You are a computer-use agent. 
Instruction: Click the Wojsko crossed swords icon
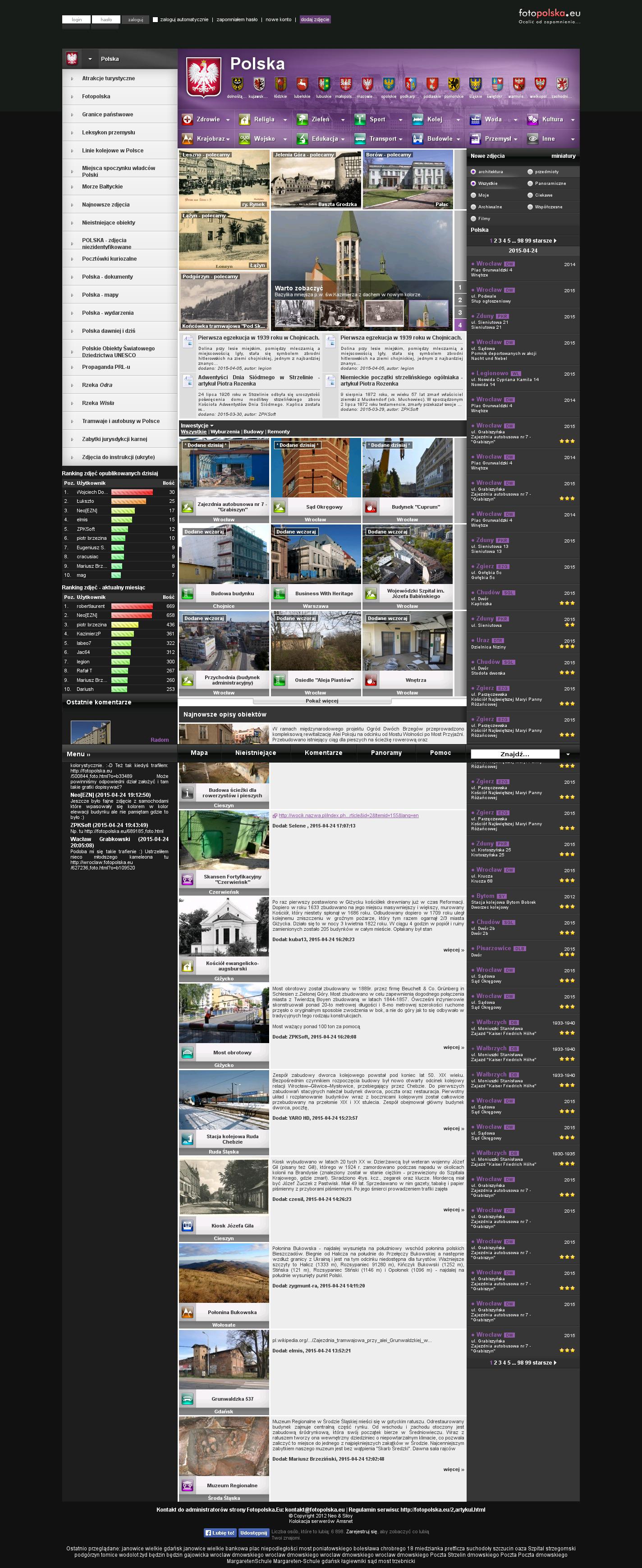tap(245, 139)
